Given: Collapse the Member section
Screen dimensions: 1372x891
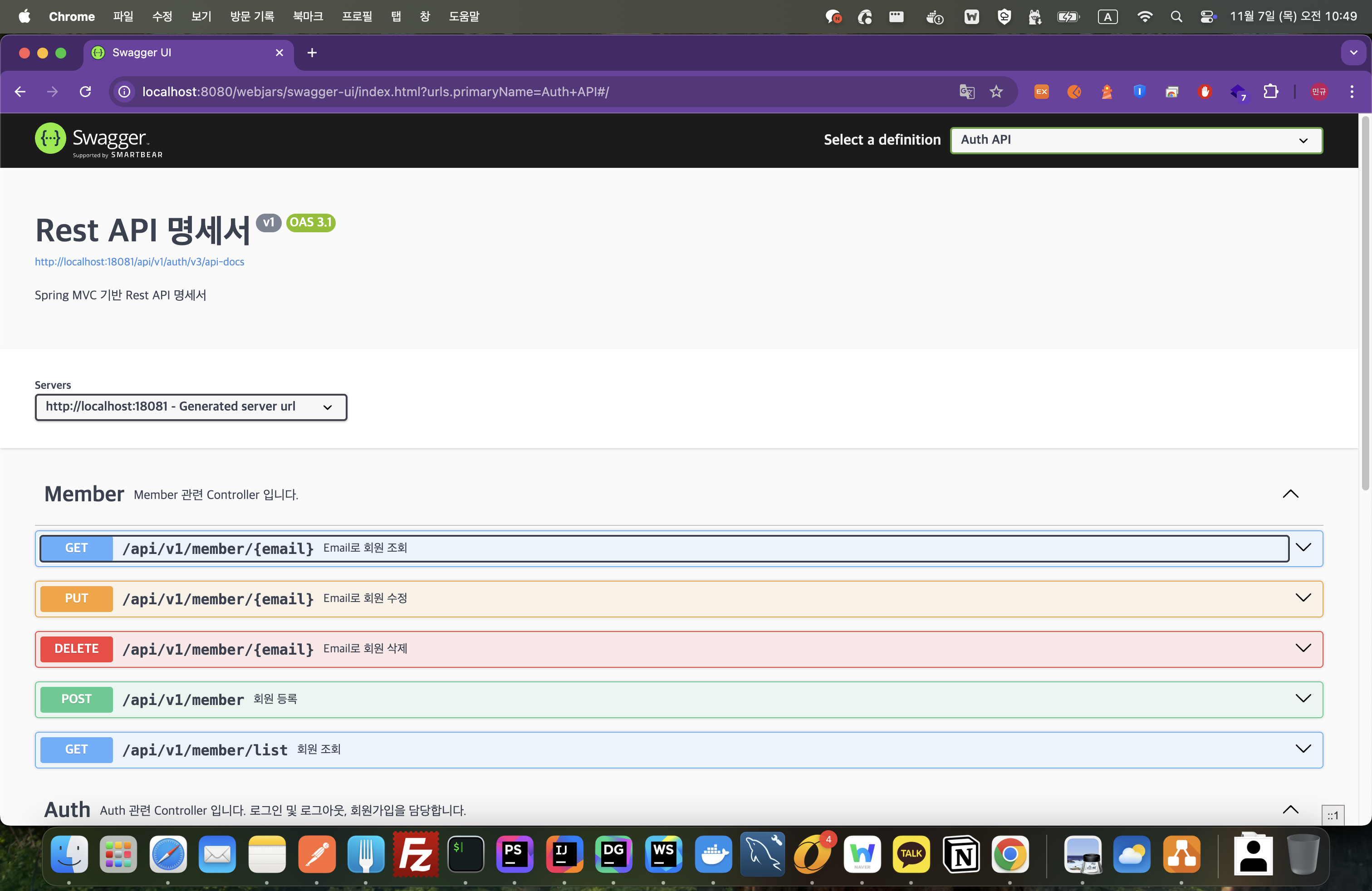Looking at the screenshot, I should pyautogui.click(x=1290, y=494).
